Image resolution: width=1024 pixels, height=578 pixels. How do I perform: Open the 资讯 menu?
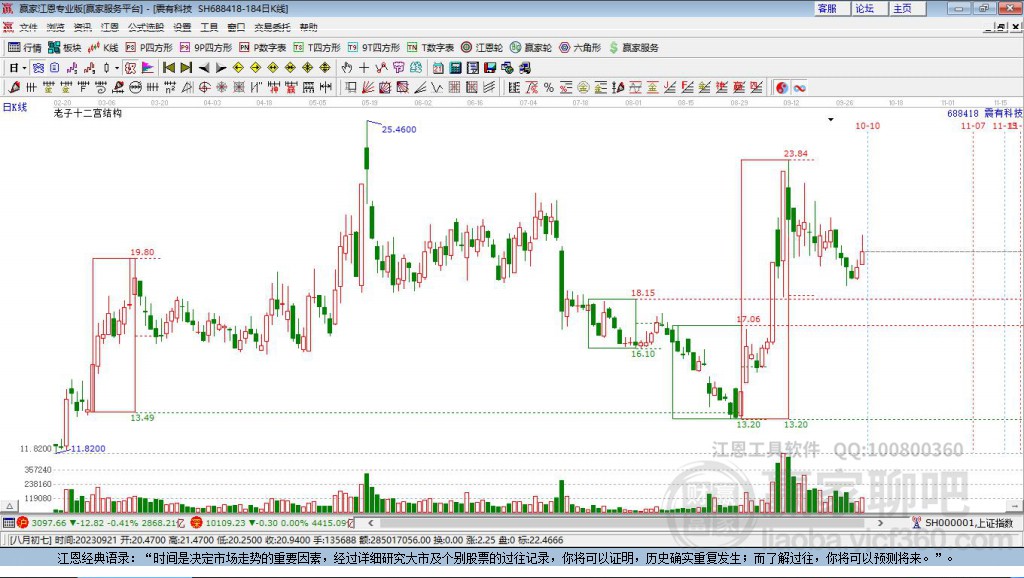83,27
